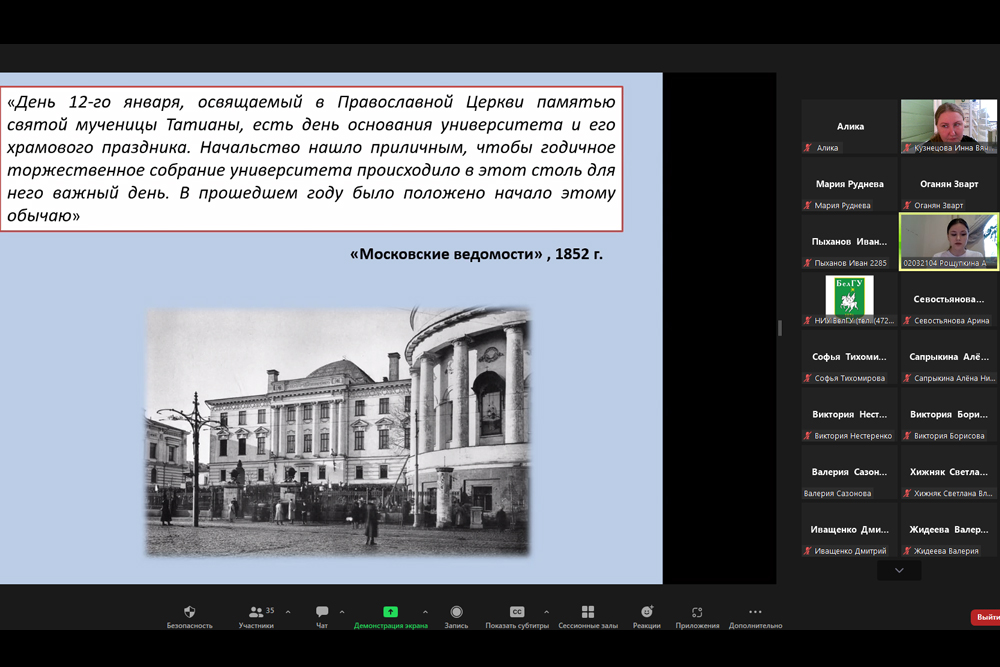This screenshot has height=667, width=1000.
Task: Click the divider handle beside the gallery panel
Action: [x=780, y=328]
